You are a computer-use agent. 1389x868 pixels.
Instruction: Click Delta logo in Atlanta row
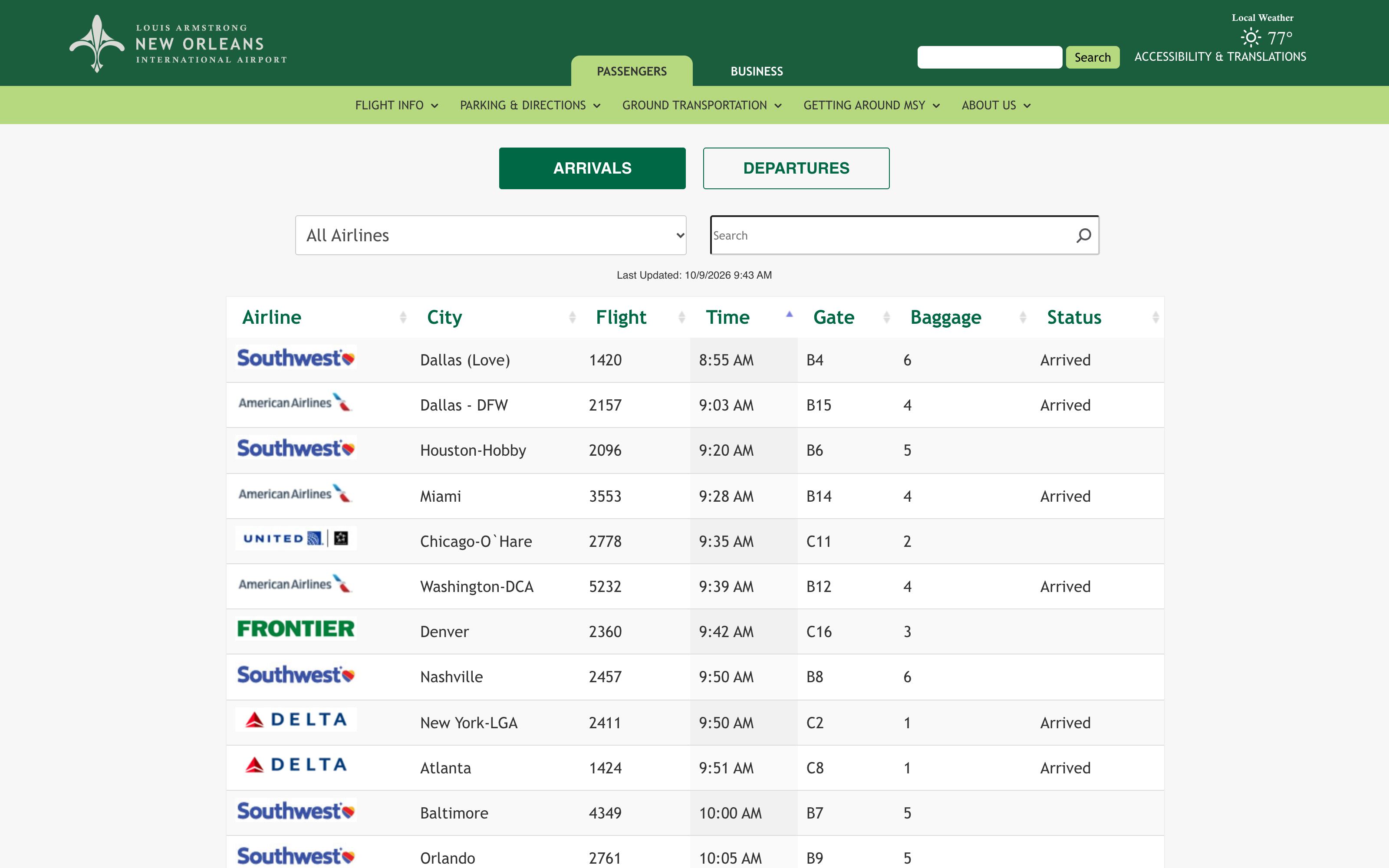tap(296, 765)
